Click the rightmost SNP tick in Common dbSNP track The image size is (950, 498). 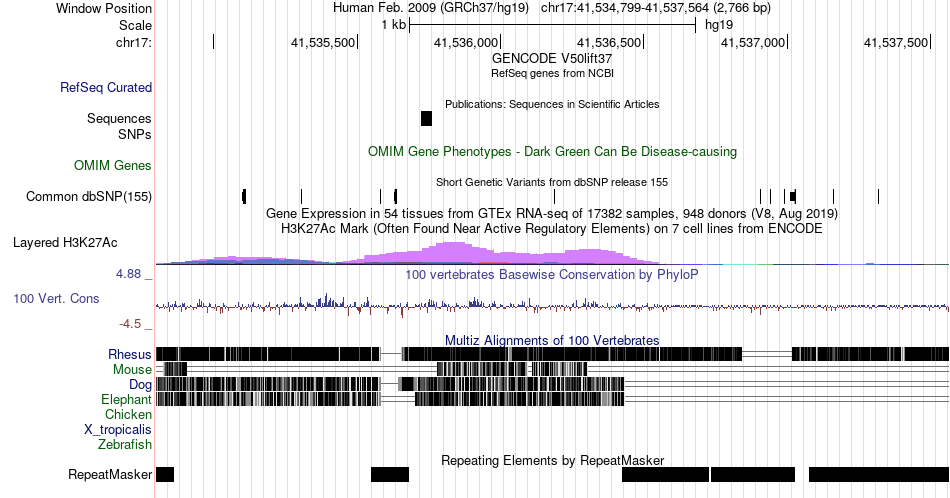[879, 196]
